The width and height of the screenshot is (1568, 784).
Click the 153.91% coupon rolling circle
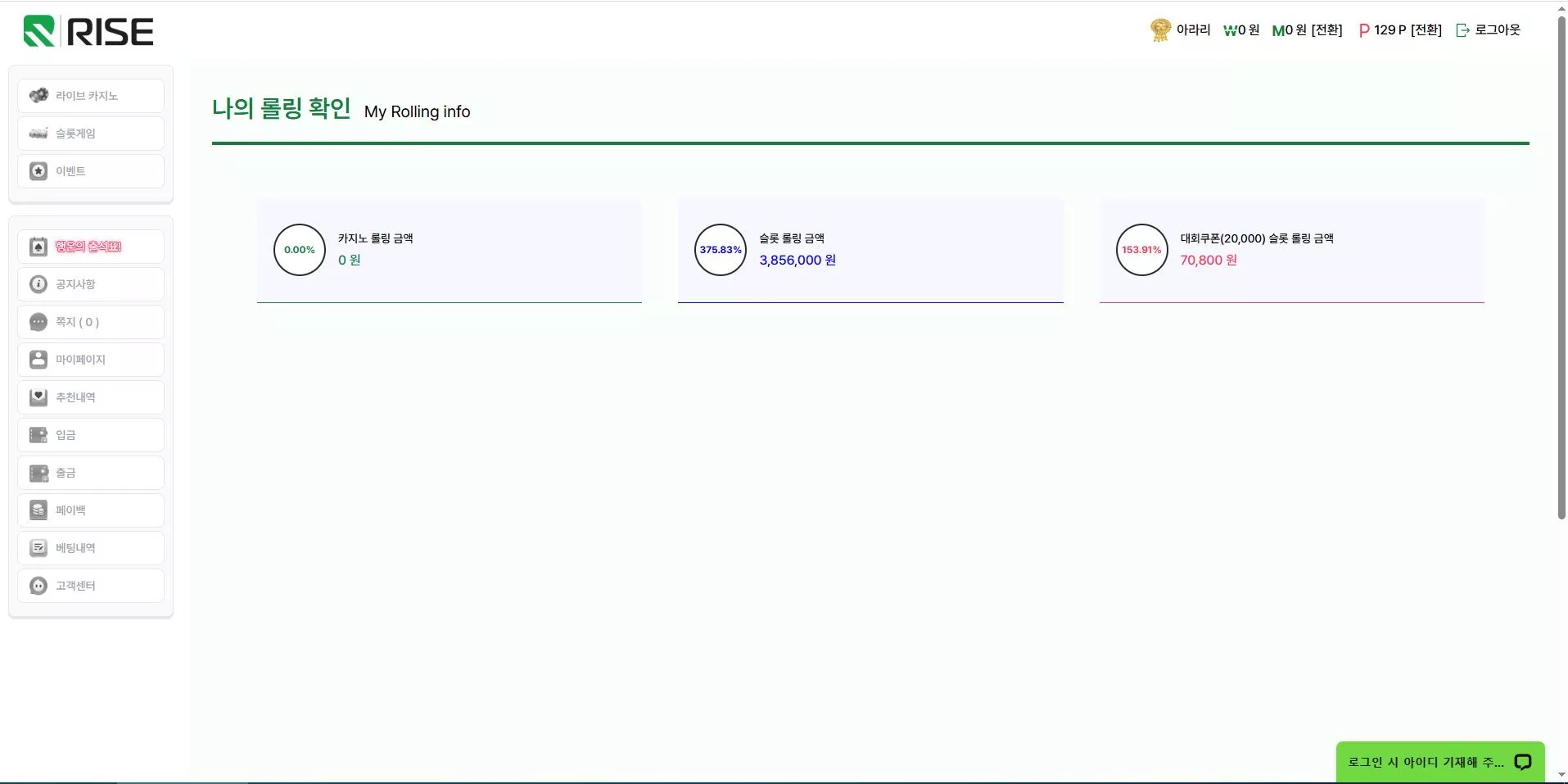coord(1142,250)
